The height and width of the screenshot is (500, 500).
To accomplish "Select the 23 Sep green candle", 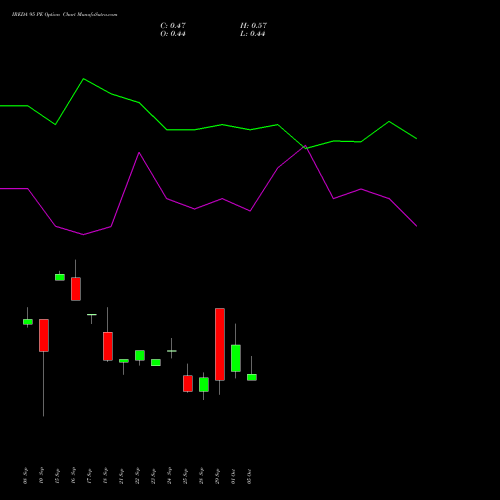I will point(156,363).
